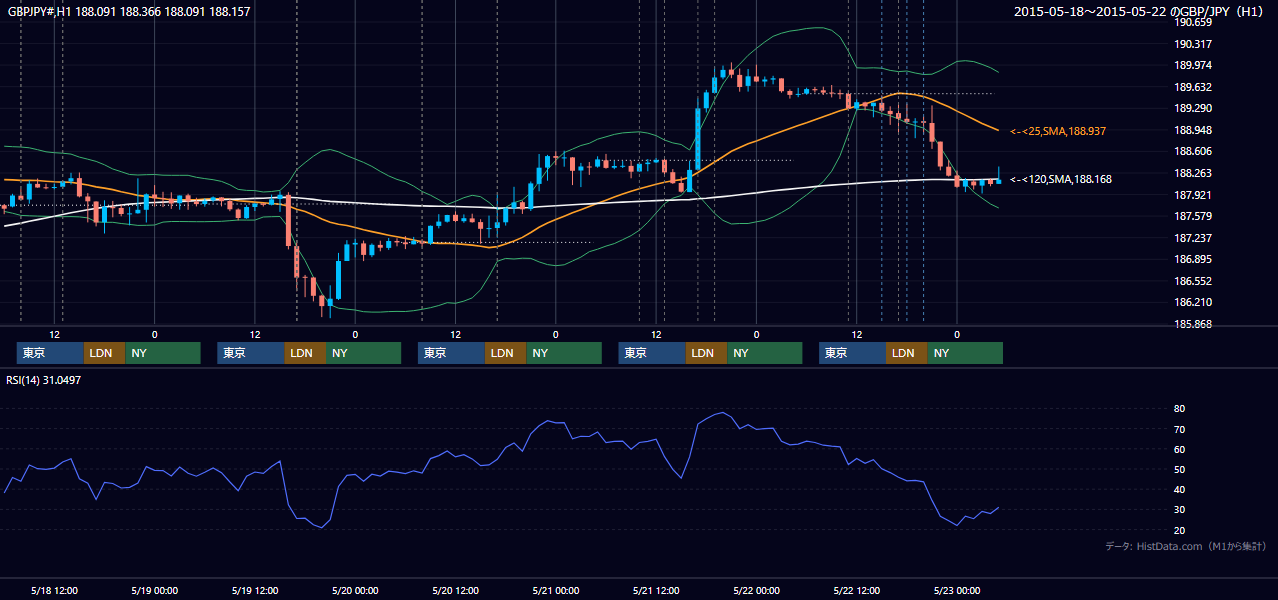This screenshot has width=1278, height=600.
Task: Click price axis label 187.237
Action: (x=1193, y=238)
